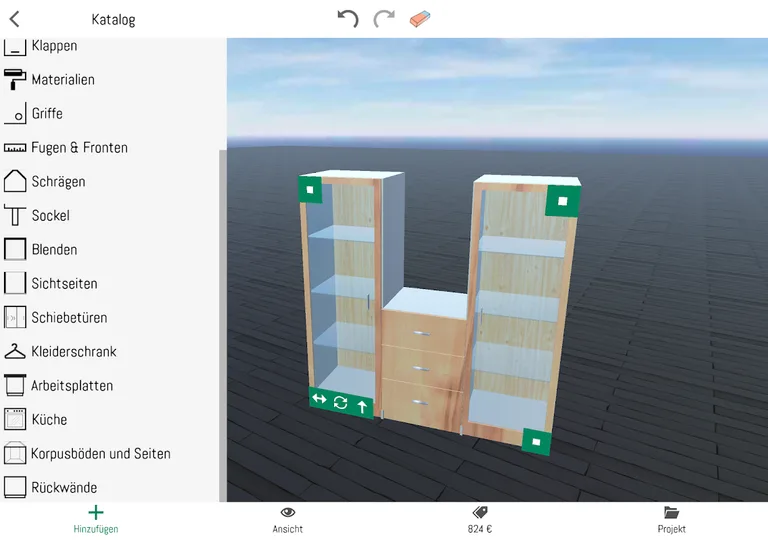Select Griffe in the catalog
This screenshot has width=768, height=540.
(47, 114)
